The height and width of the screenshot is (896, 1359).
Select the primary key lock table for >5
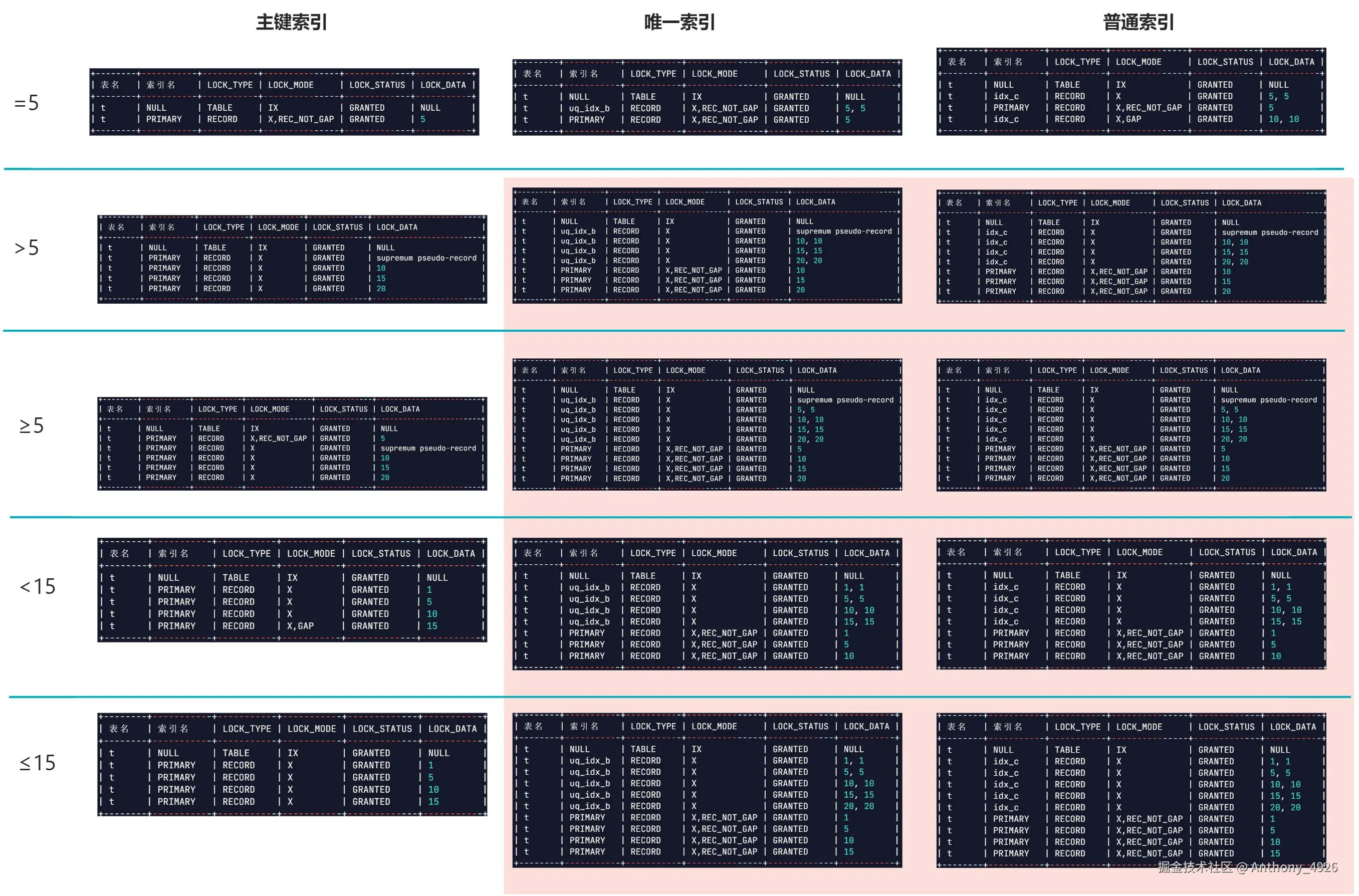coord(292,259)
